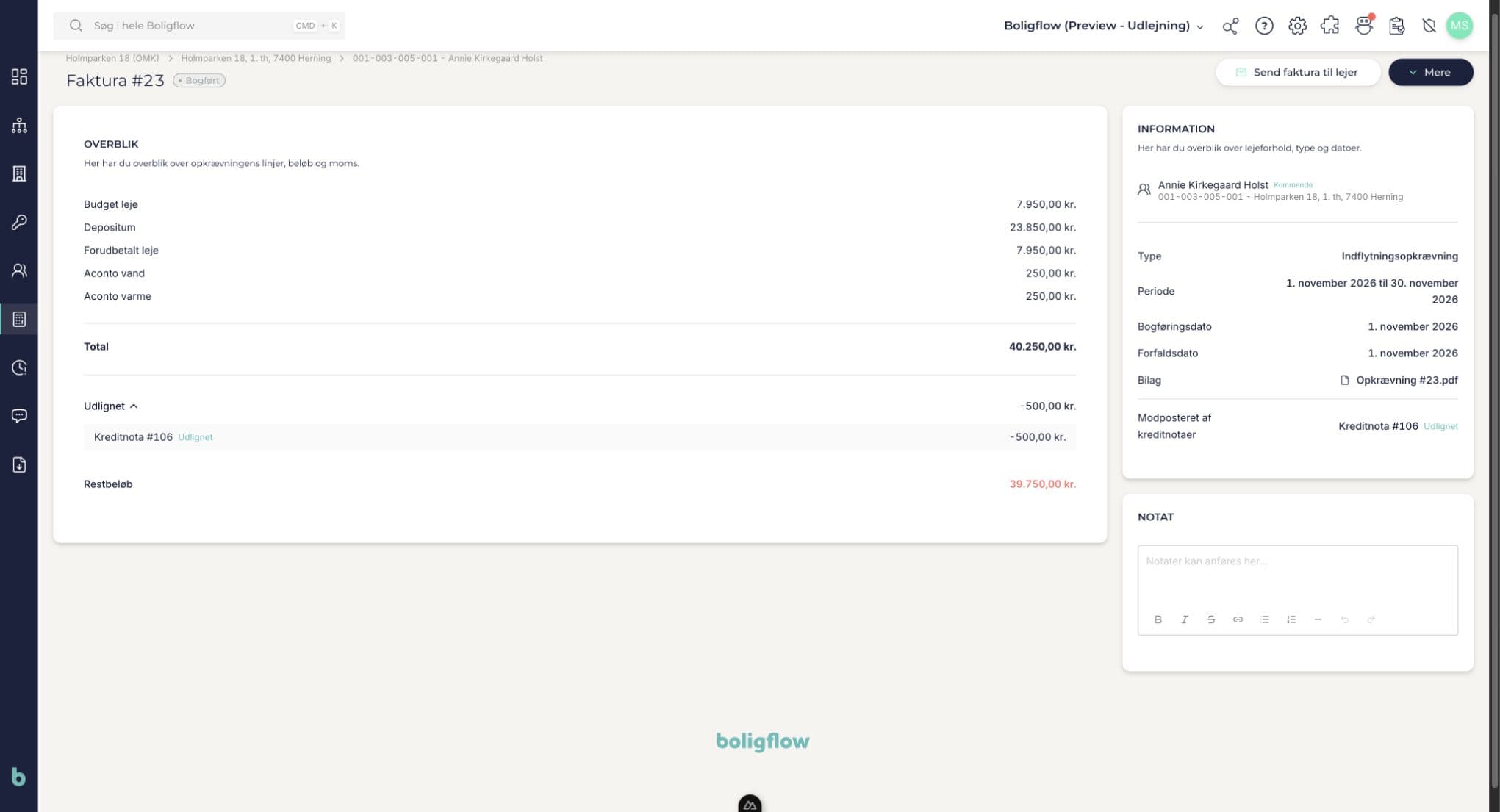Click redo arrow in note editor
Image resolution: width=1500 pixels, height=812 pixels.
pyautogui.click(x=1371, y=619)
